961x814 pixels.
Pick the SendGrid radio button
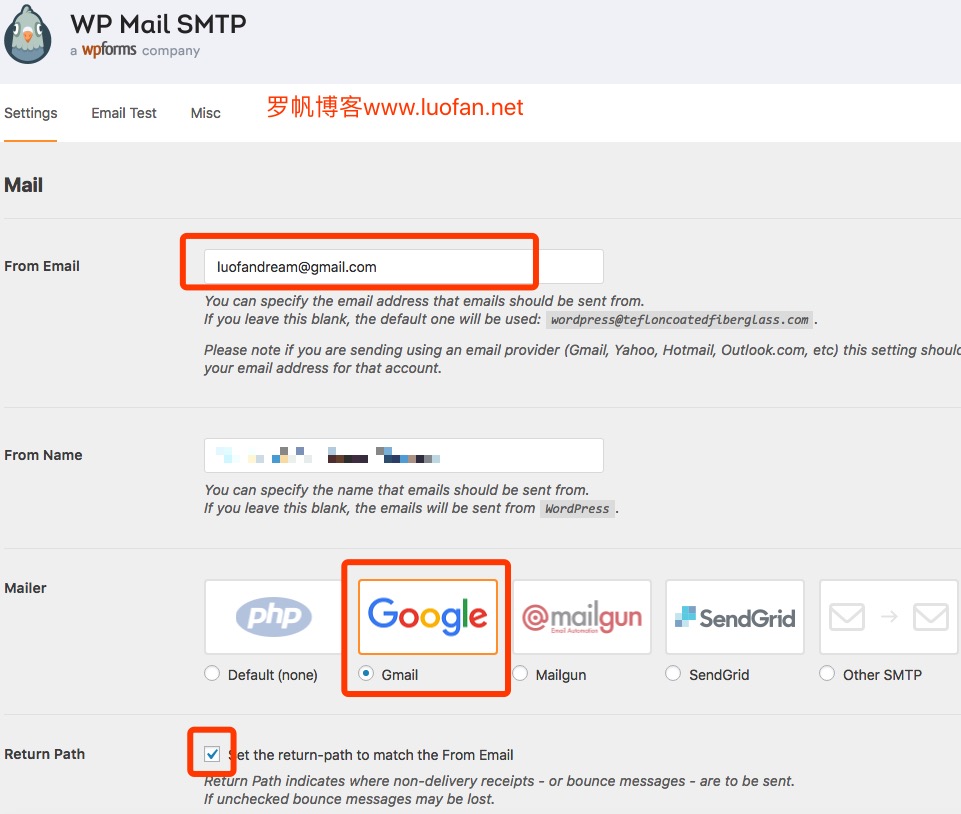[673, 674]
